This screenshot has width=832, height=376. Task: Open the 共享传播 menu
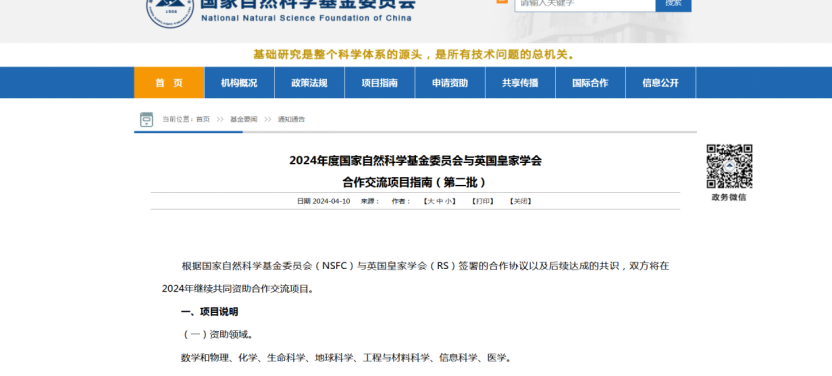520,83
